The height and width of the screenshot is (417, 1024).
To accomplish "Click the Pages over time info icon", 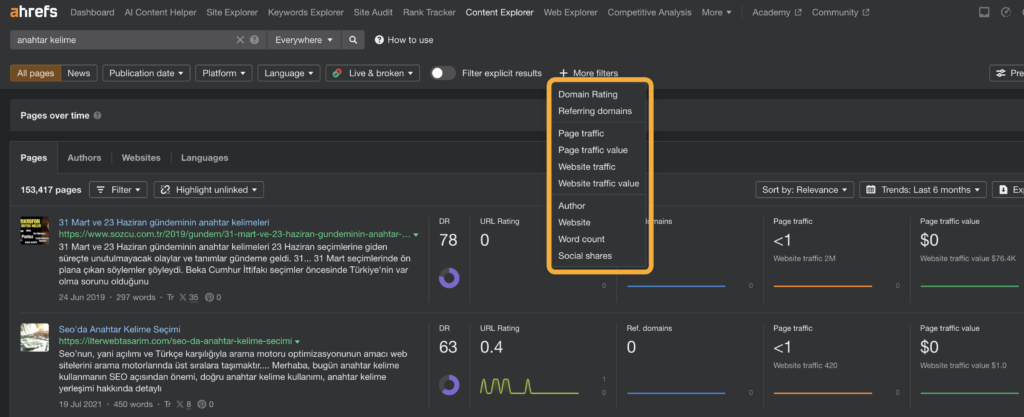I will click(97, 116).
